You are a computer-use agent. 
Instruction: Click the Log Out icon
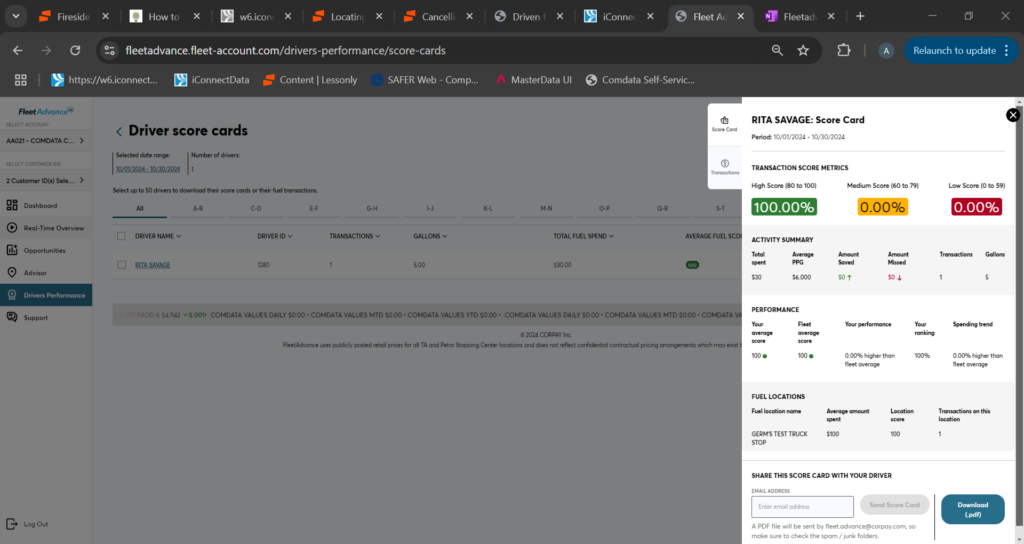coord(12,524)
